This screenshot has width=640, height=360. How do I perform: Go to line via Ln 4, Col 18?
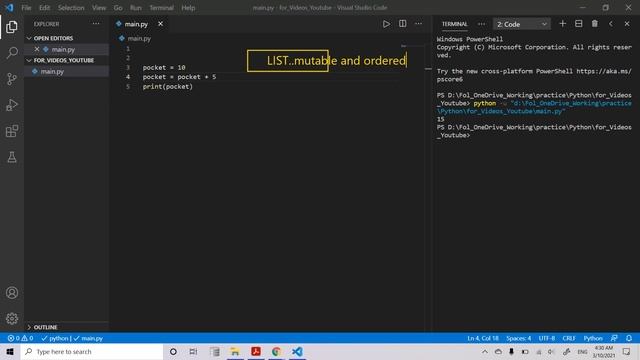coord(483,338)
